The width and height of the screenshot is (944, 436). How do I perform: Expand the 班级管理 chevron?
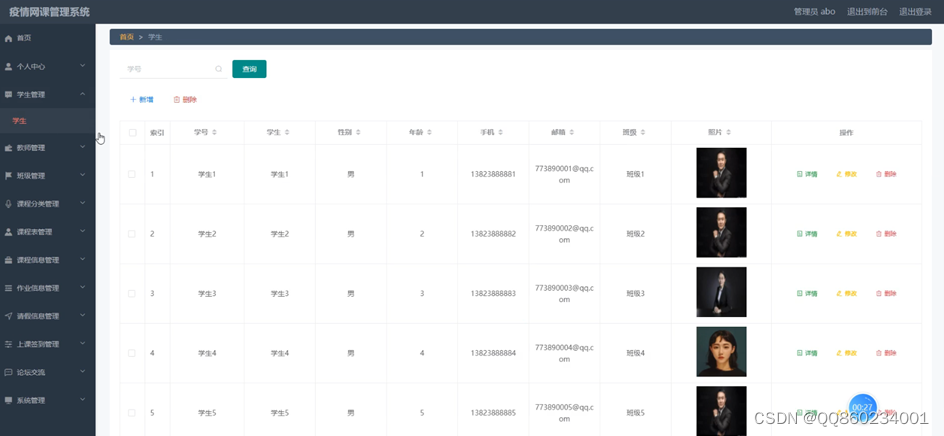(x=83, y=175)
